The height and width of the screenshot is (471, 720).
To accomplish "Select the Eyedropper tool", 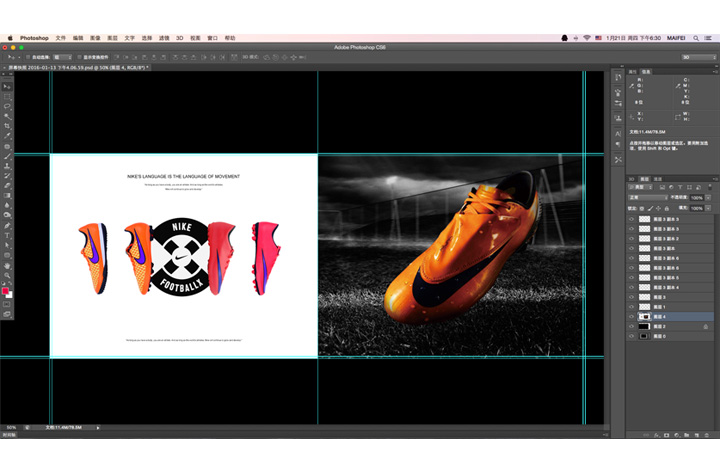I will (7, 136).
